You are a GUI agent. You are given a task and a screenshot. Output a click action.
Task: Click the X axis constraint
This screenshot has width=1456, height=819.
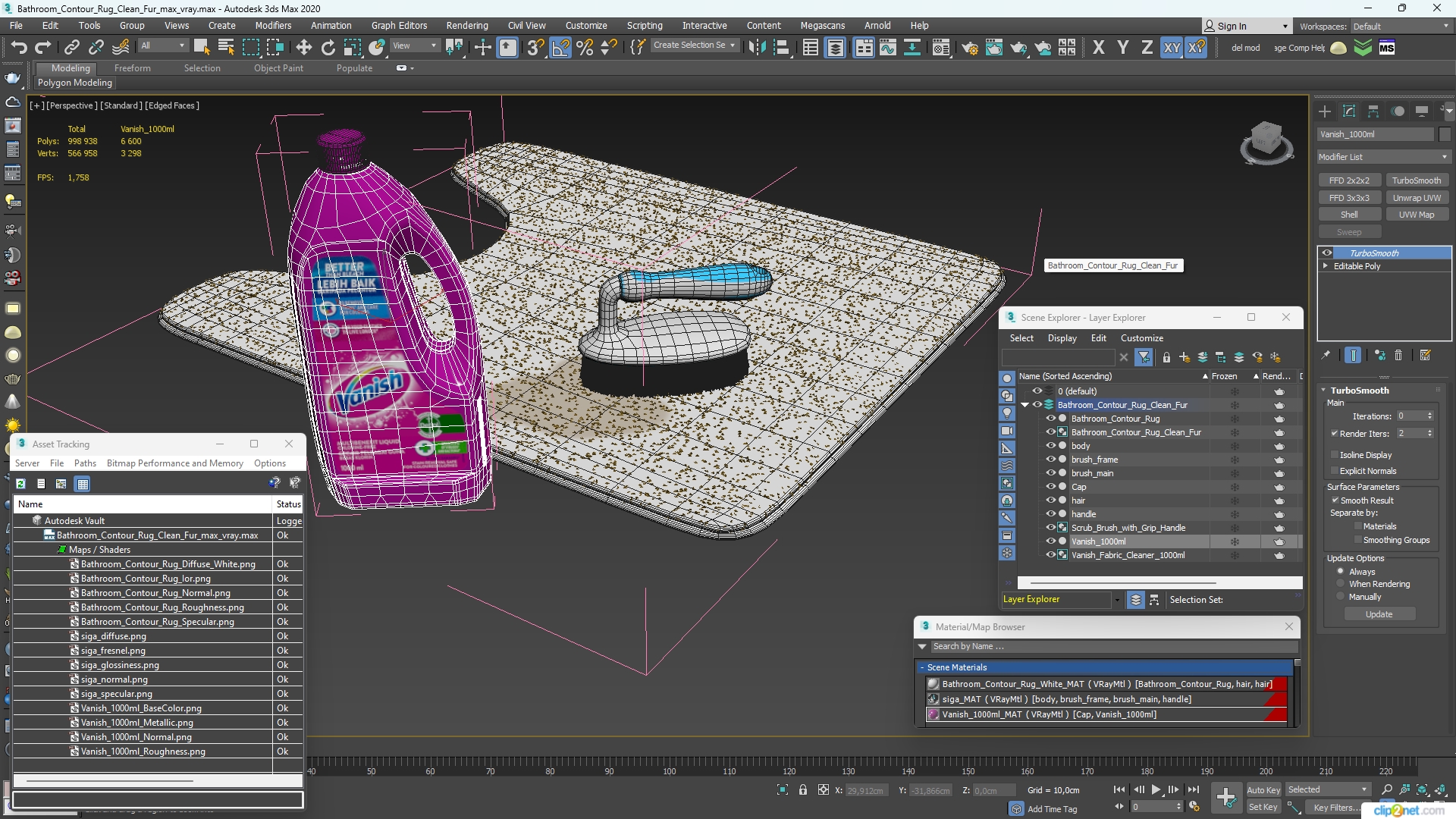1098,48
